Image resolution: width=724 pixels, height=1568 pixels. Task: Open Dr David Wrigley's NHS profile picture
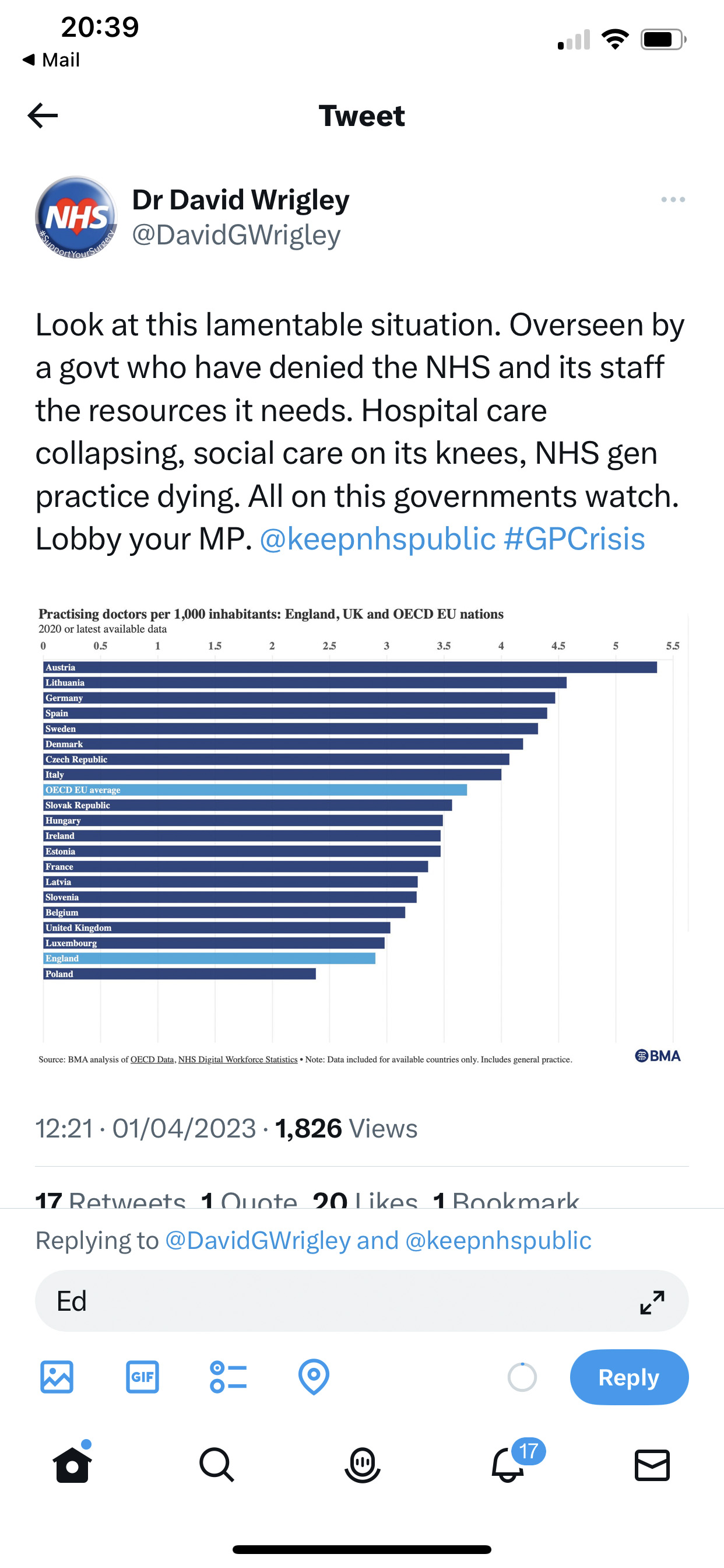(76, 218)
